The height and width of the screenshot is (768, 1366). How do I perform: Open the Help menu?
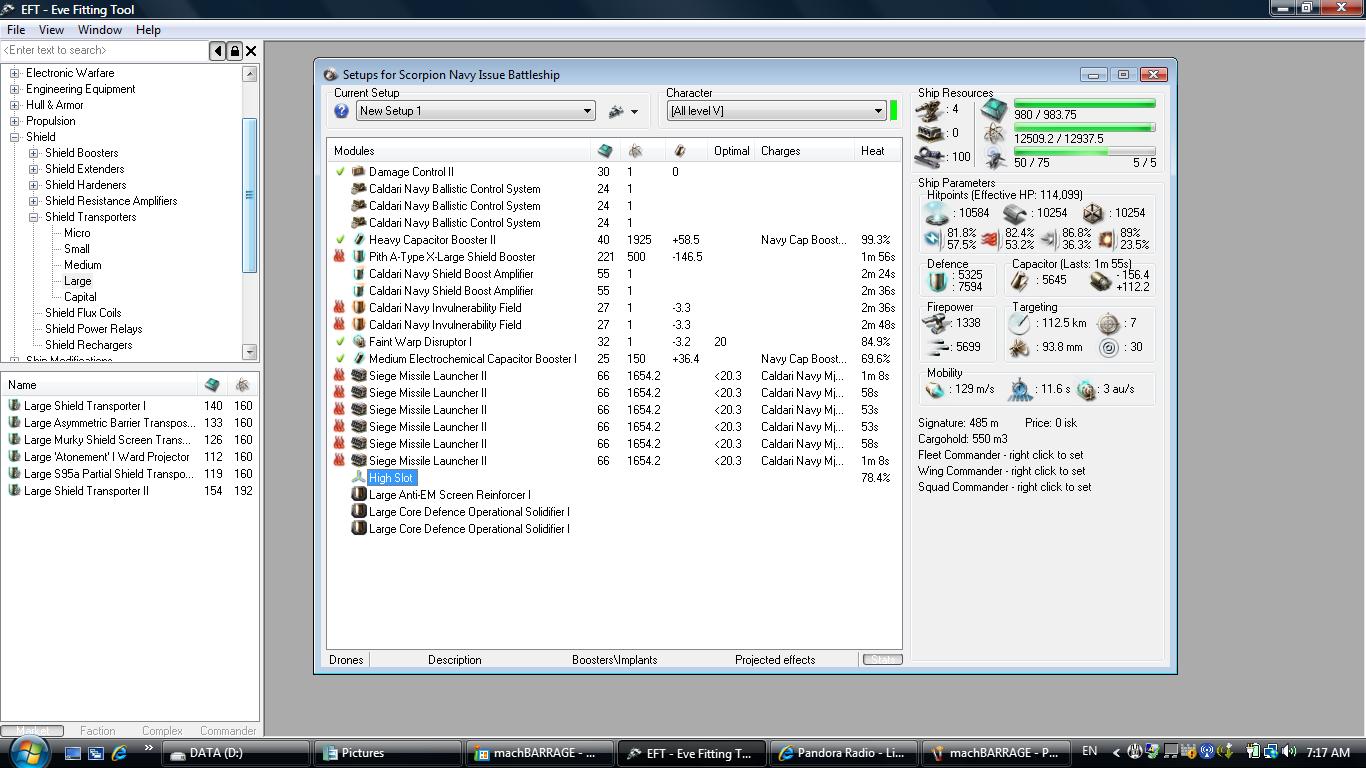point(148,30)
